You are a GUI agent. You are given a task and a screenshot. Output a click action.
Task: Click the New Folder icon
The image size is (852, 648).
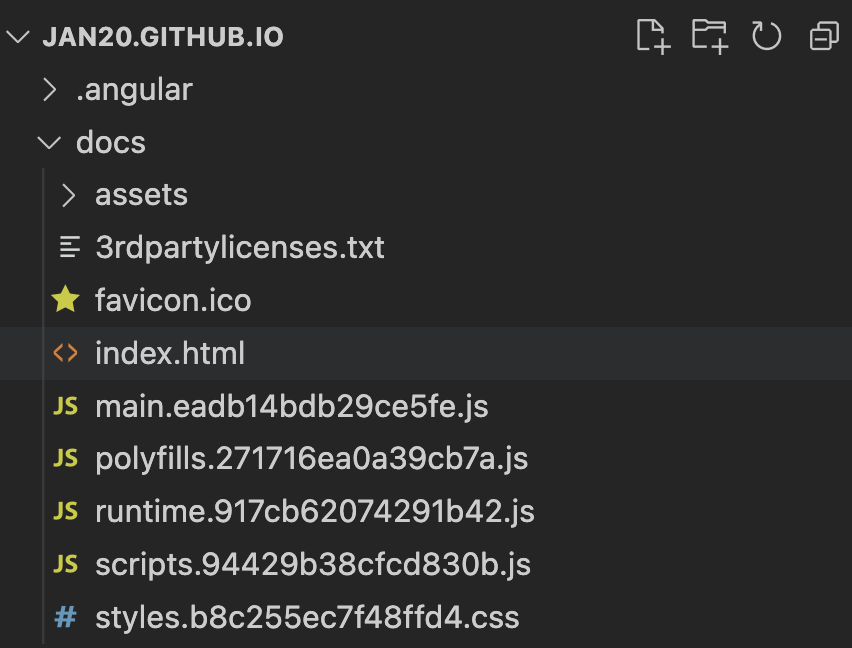[x=709, y=37]
